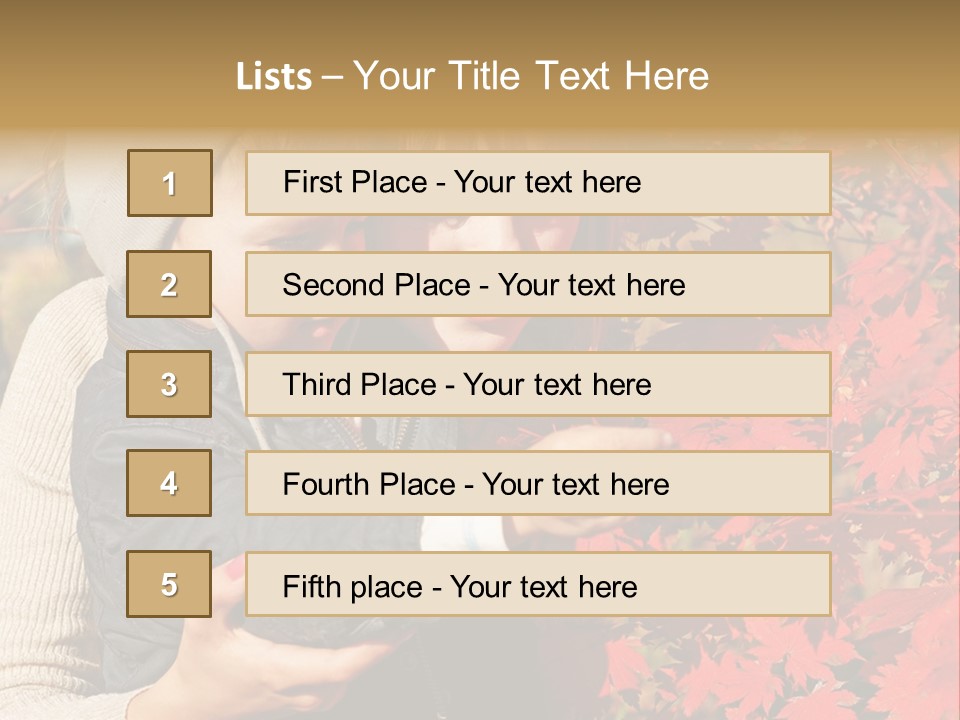Click the number 5 box
Image resolution: width=960 pixels, height=720 pixels.
click(169, 584)
